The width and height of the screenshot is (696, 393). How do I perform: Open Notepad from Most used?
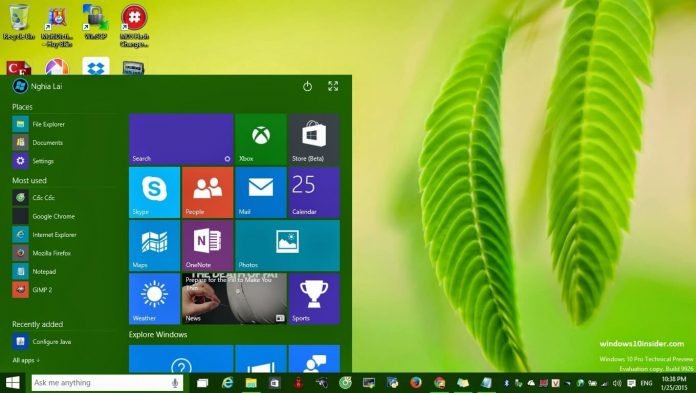pos(34,271)
